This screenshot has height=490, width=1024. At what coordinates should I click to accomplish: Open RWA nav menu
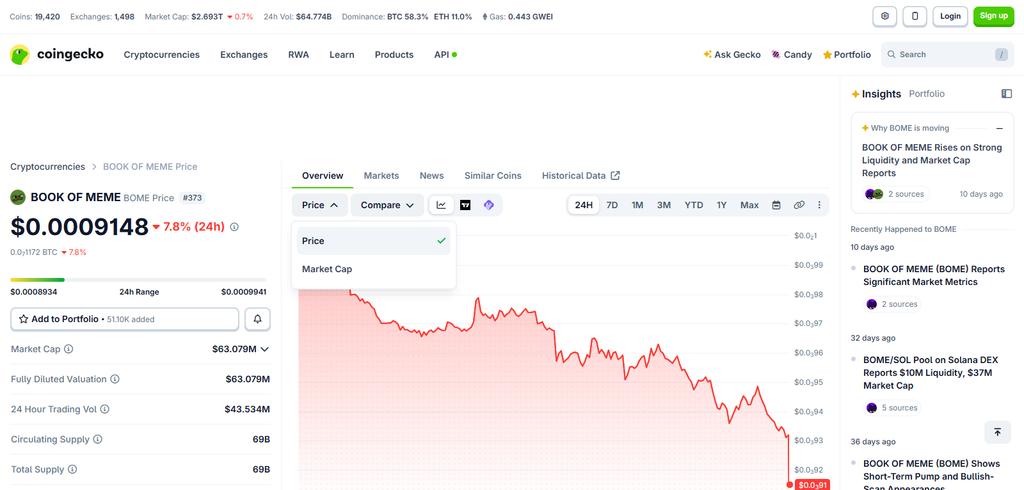(298, 55)
